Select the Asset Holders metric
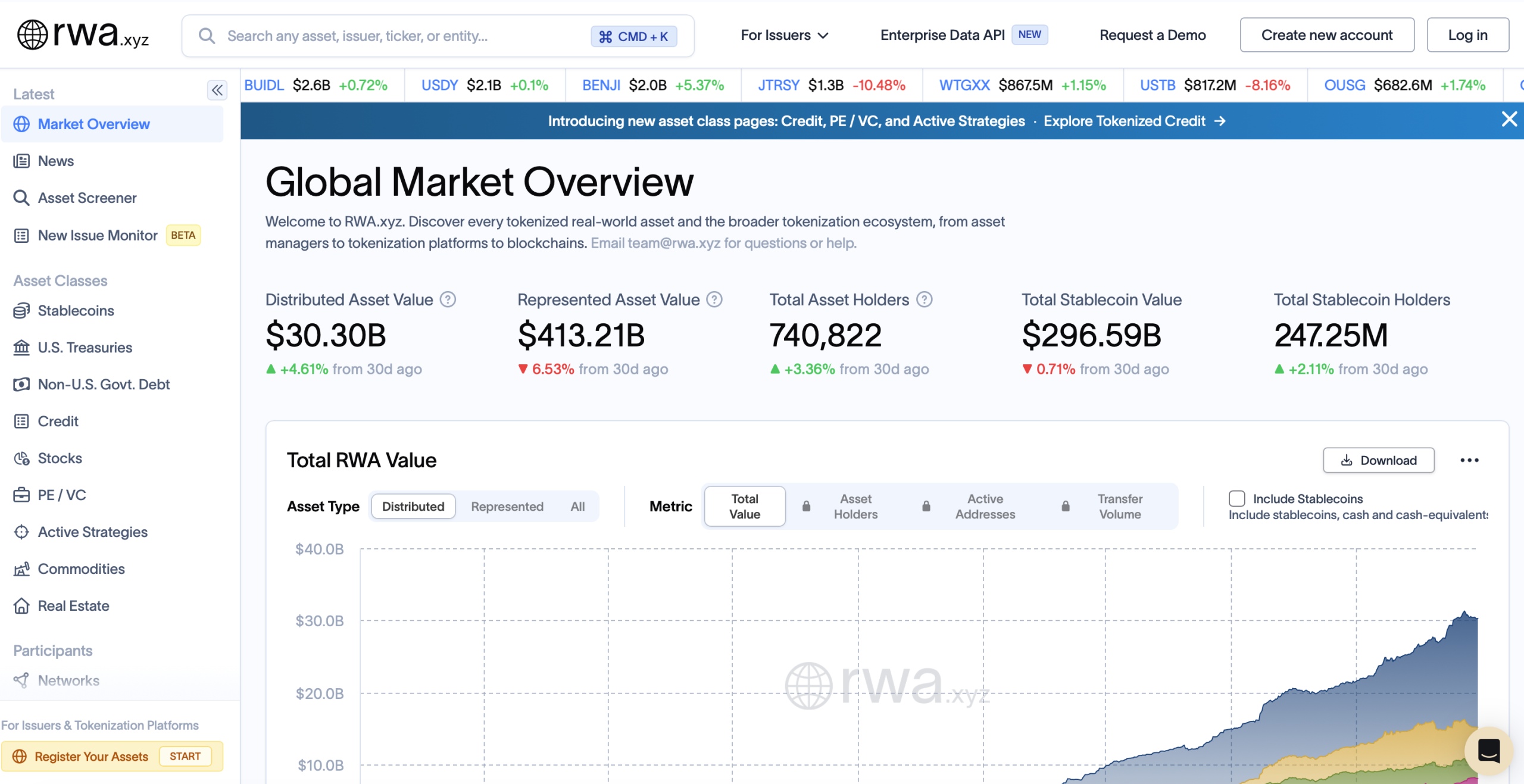 [x=855, y=506]
